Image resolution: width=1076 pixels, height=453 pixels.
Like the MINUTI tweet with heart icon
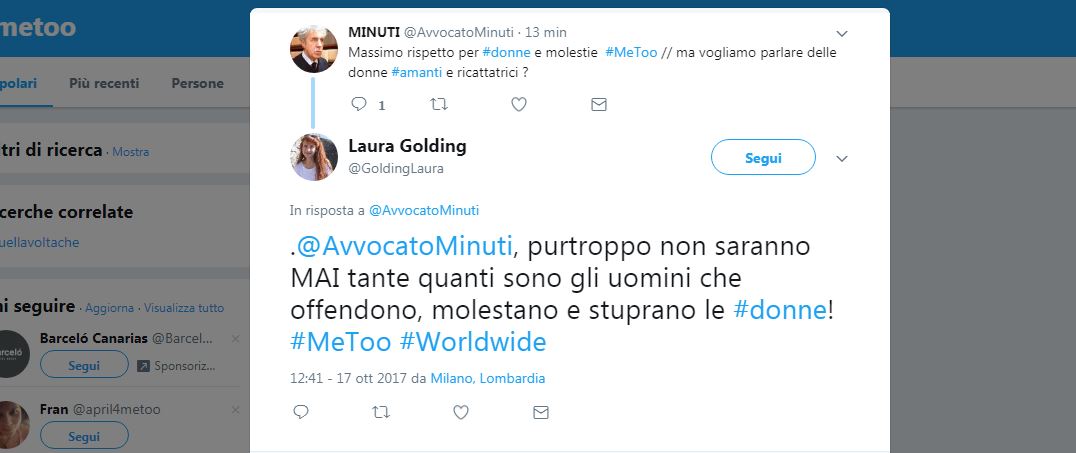519,104
